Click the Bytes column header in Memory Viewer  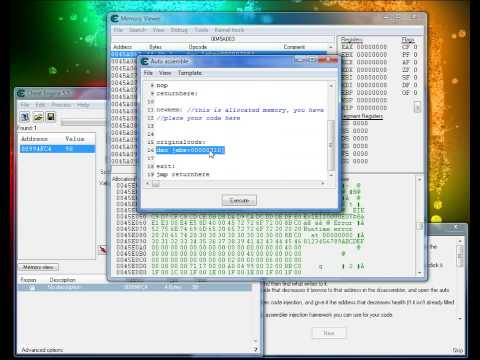[155, 47]
